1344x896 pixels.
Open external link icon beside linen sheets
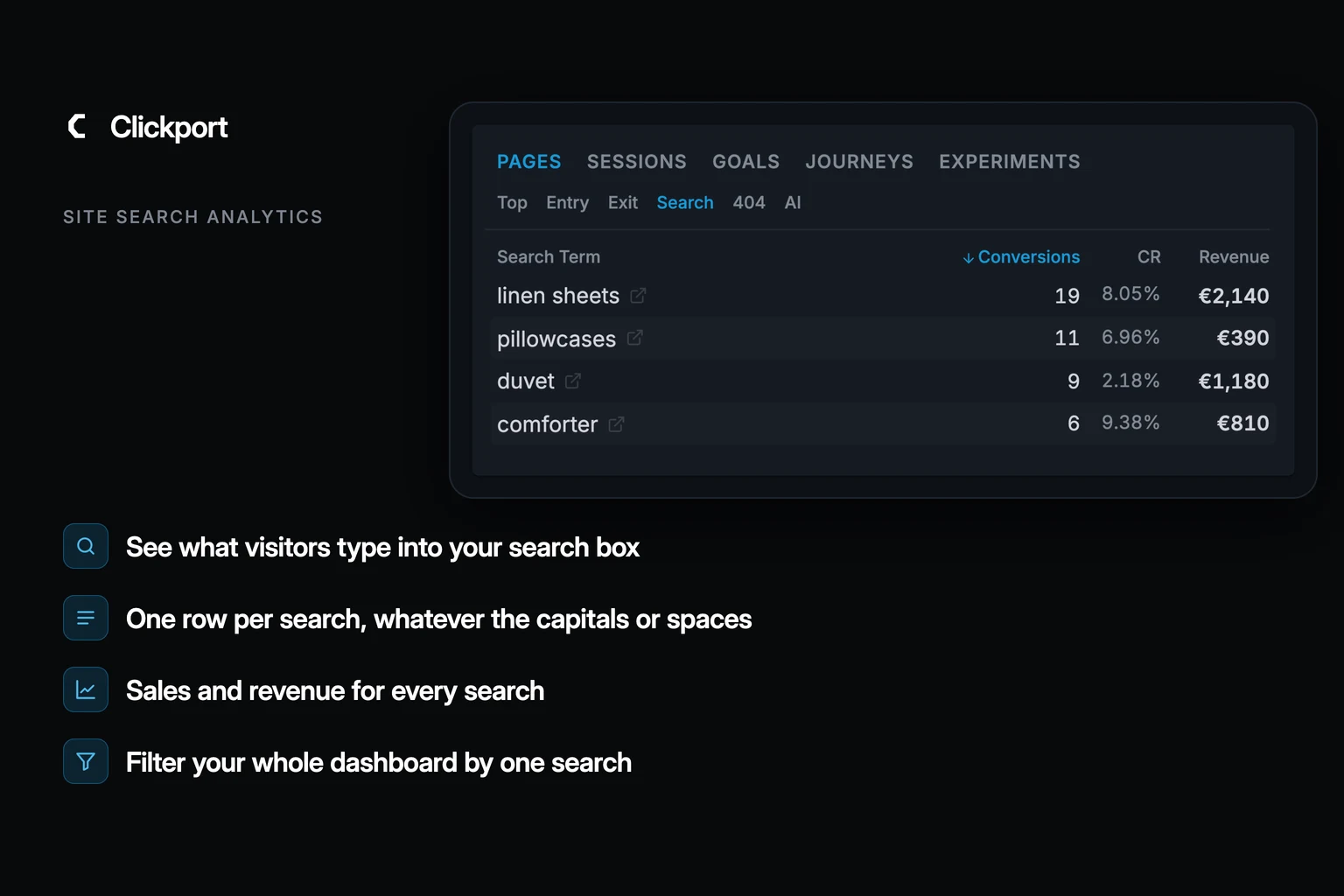click(638, 296)
